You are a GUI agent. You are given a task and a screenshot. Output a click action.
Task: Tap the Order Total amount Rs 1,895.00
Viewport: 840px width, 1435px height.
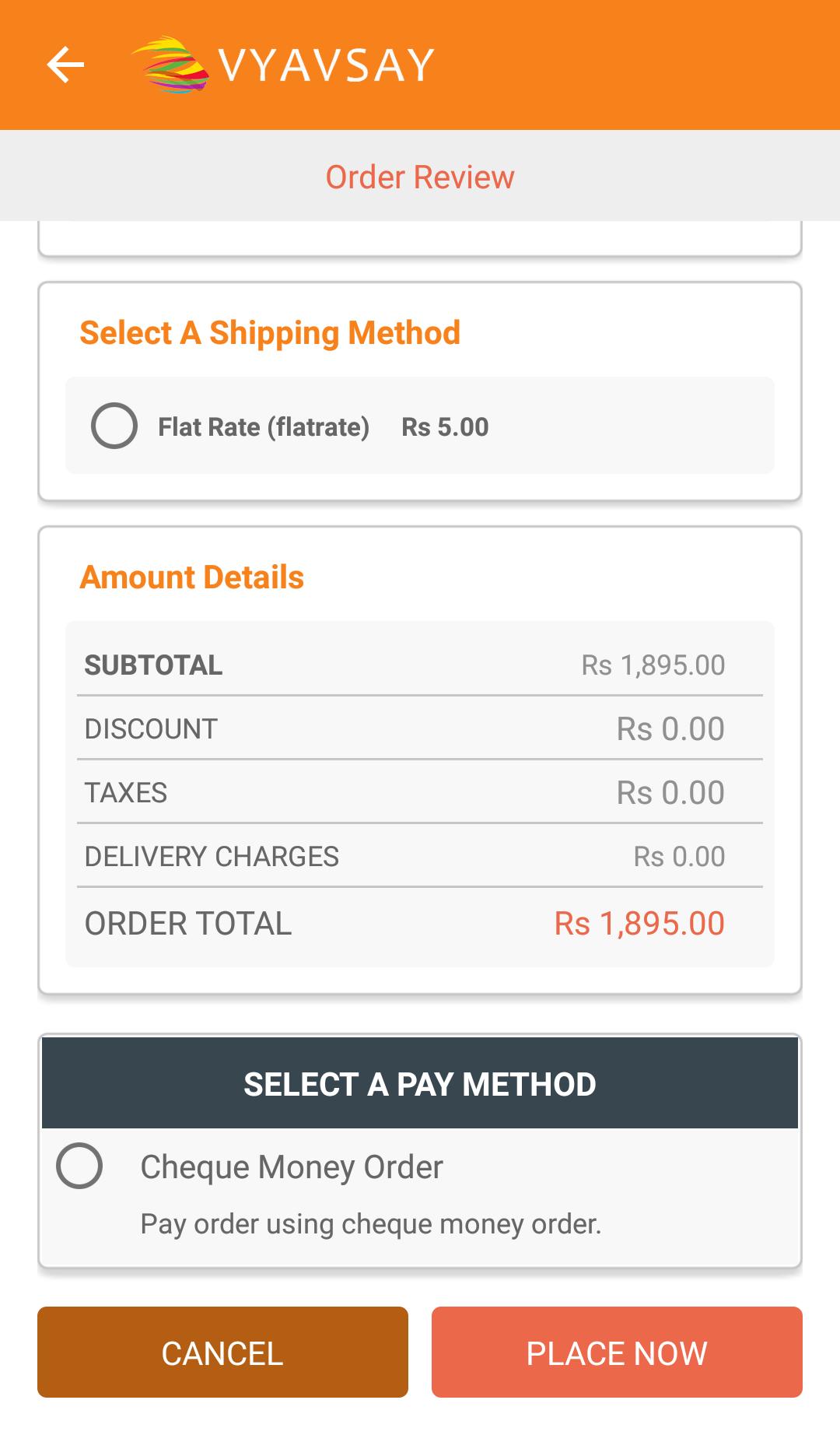click(639, 924)
